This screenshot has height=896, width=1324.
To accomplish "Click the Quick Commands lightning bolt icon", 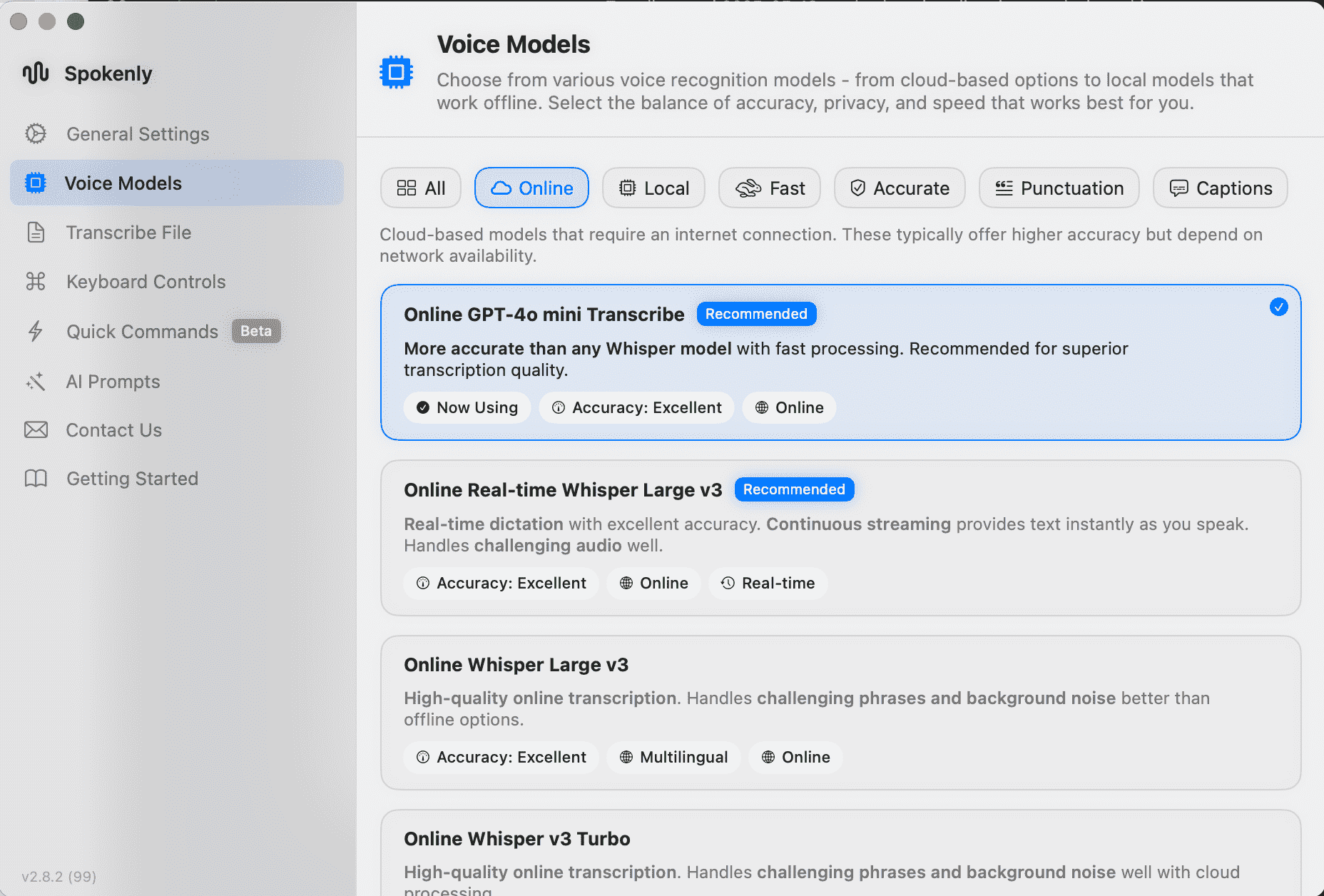I will point(36,331).
